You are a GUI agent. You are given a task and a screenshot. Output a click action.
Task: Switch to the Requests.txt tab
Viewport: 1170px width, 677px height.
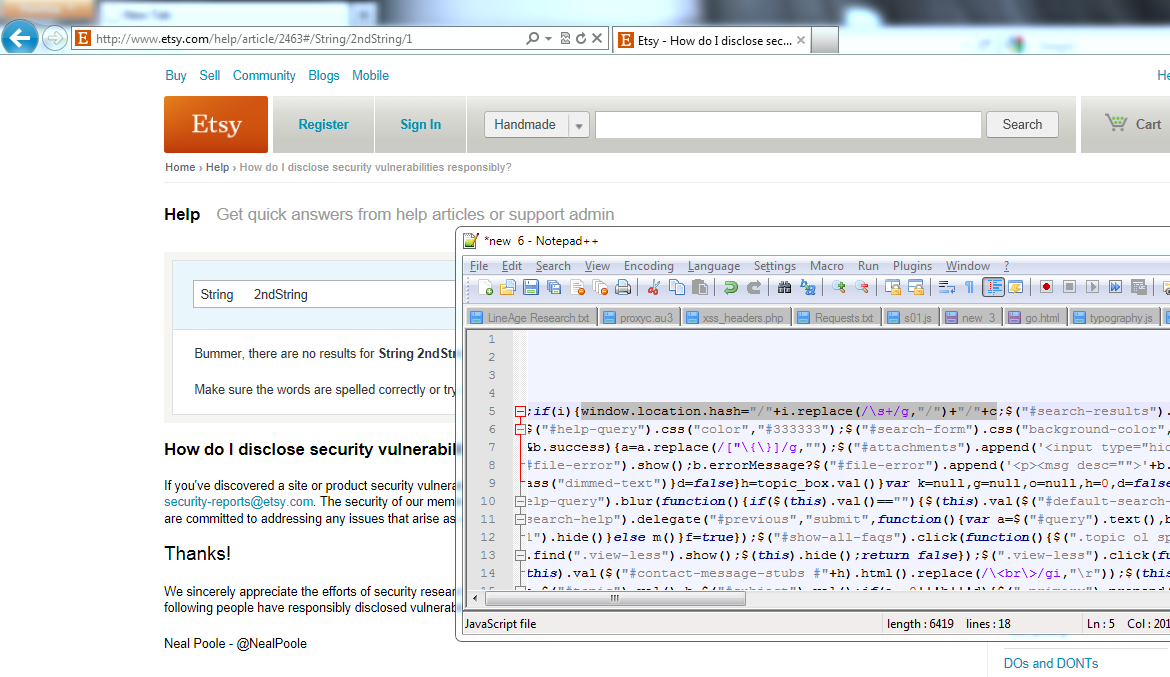click(836, 317)
